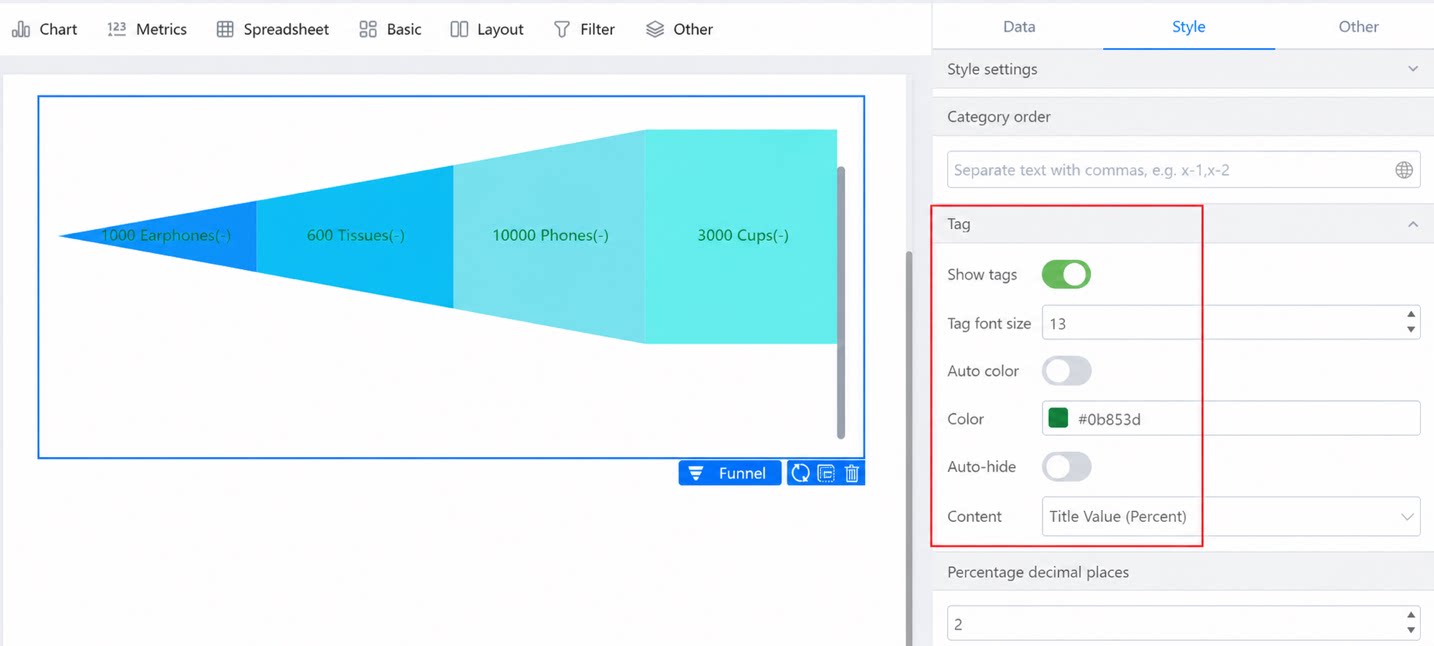
Task: Click the globe icon in Category order field
Action: pyautogui.click(x=1404, y=170)
